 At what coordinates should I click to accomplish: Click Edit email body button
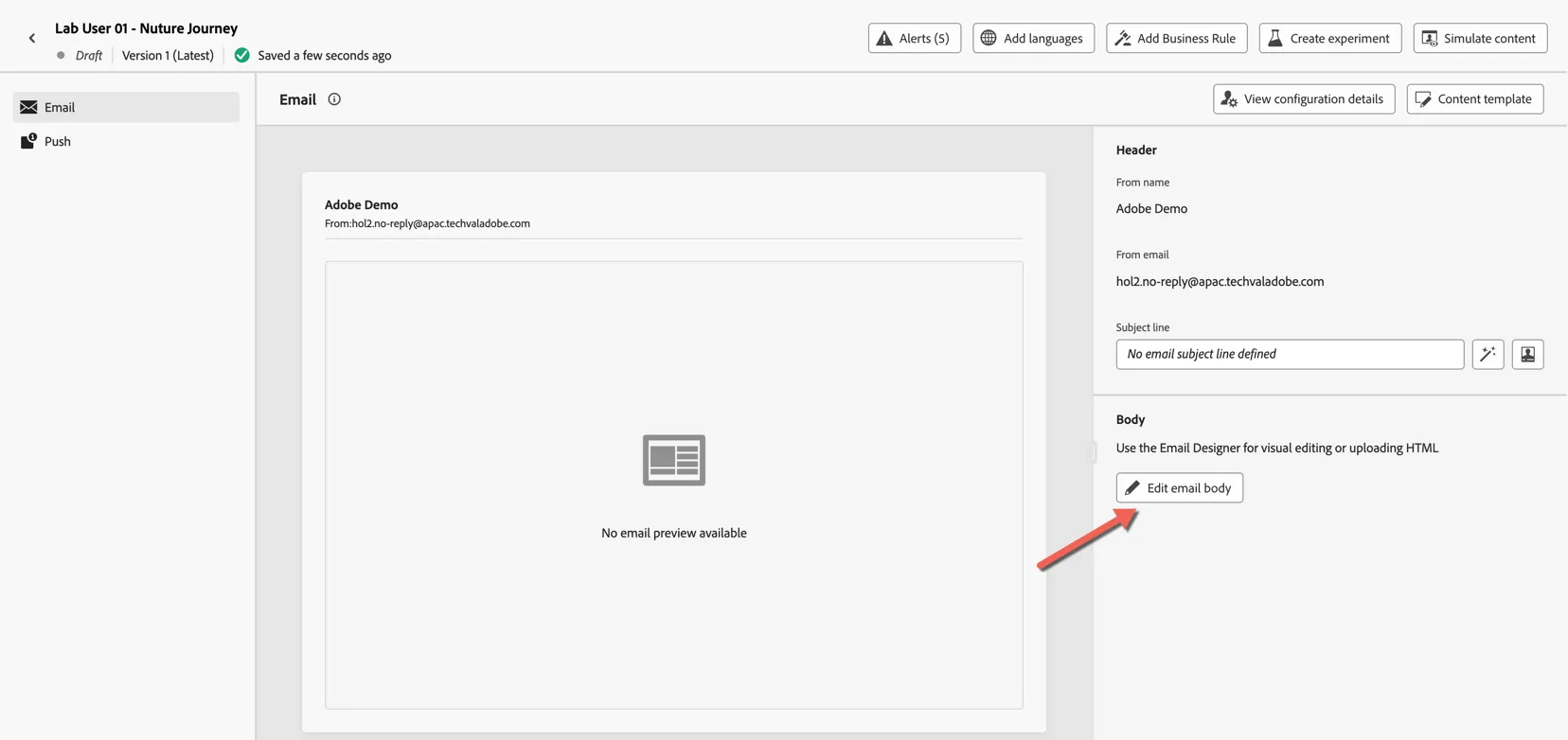[x=1179, y=487]
